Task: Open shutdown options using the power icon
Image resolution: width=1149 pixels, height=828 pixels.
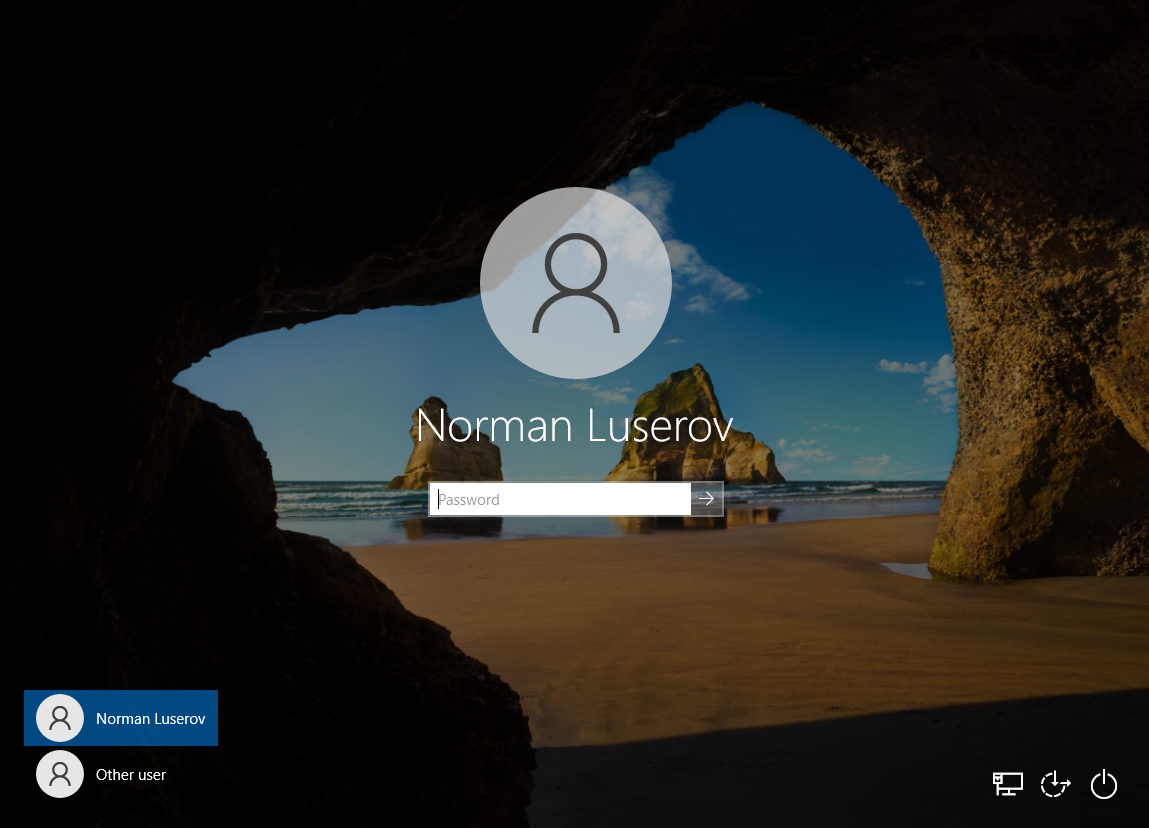Action: point(1103,784)
